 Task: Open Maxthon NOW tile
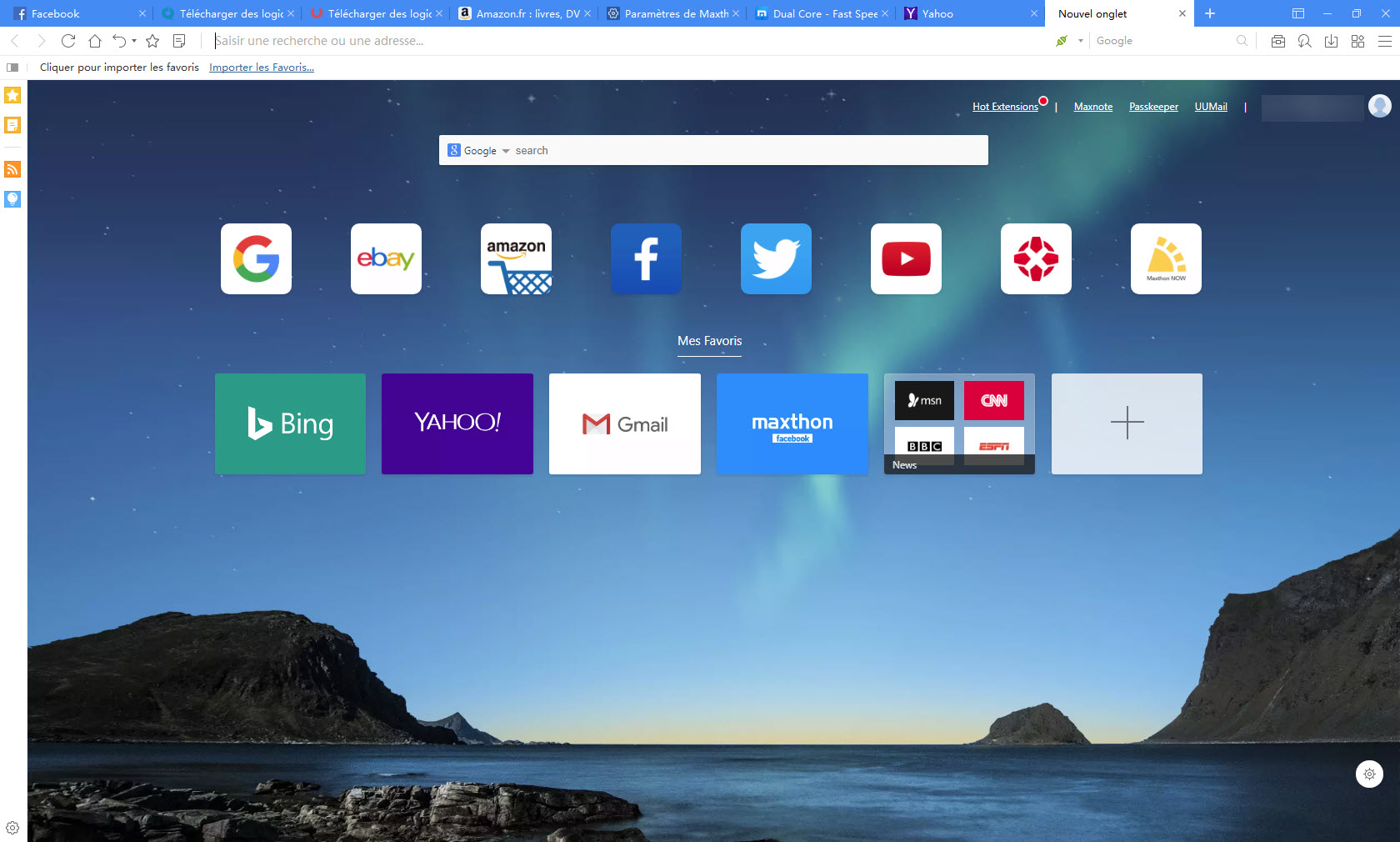click(1166, 258)
